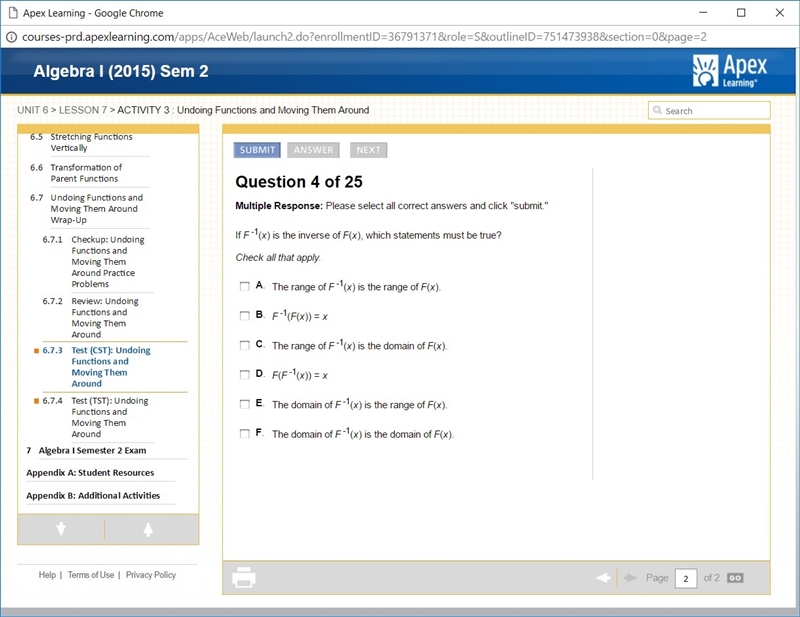Click the page number input field
800x617 pixels.
686,578
